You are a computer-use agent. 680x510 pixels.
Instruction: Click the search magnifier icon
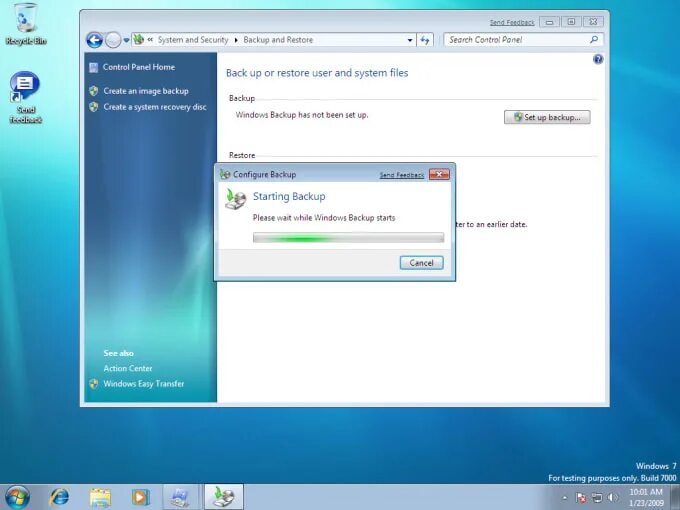[594, 40]
